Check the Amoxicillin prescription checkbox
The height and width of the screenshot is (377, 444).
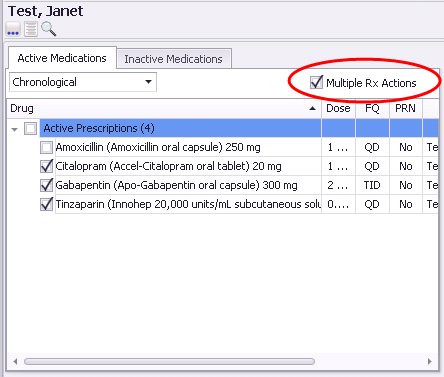(46, 147)
